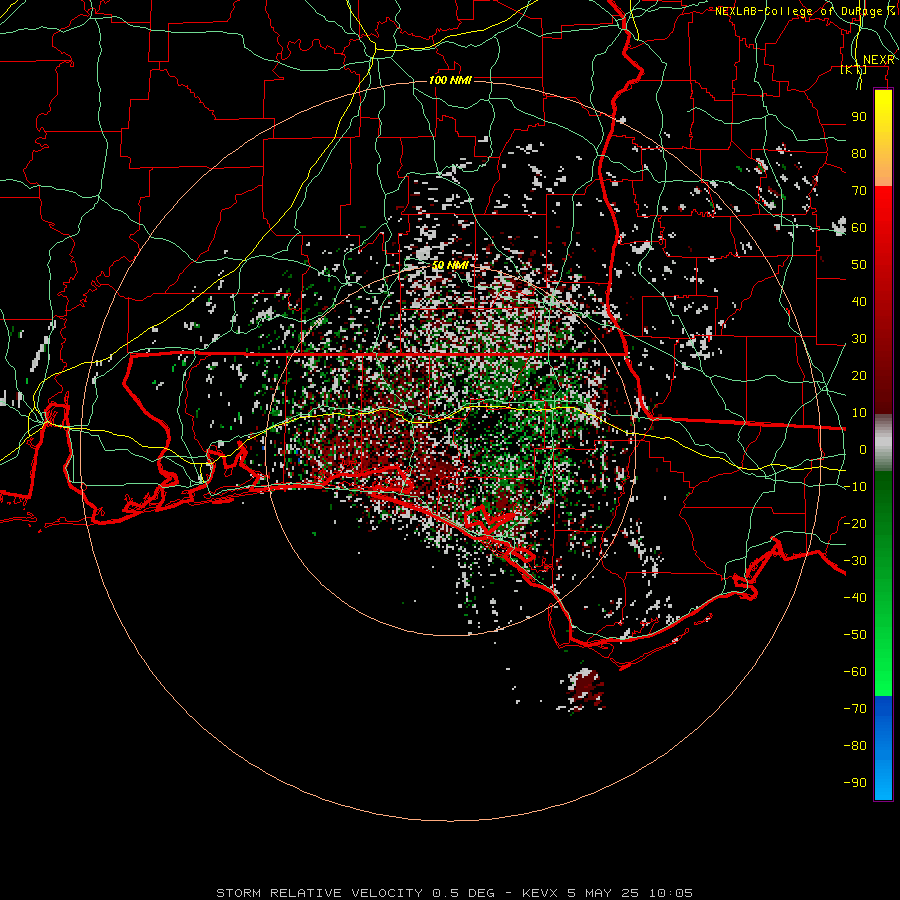The height and width of the screenshot is (900, 900).
Task: Click the 50 NMI range ring label
Action: (x=450, y=265)
